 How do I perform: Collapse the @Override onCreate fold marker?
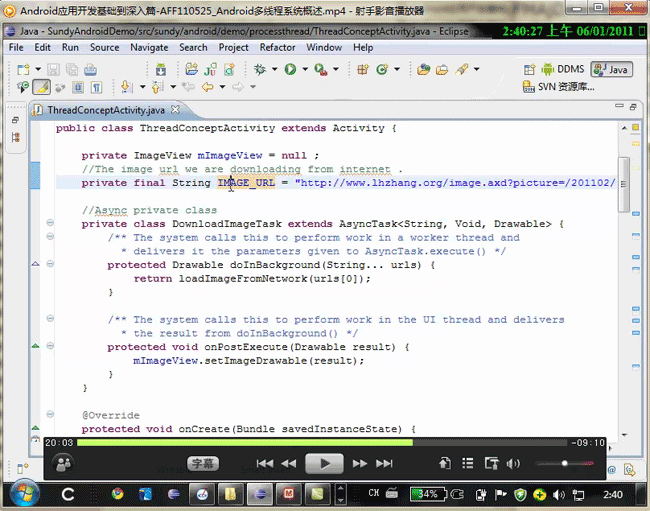[x=50, y=414]
